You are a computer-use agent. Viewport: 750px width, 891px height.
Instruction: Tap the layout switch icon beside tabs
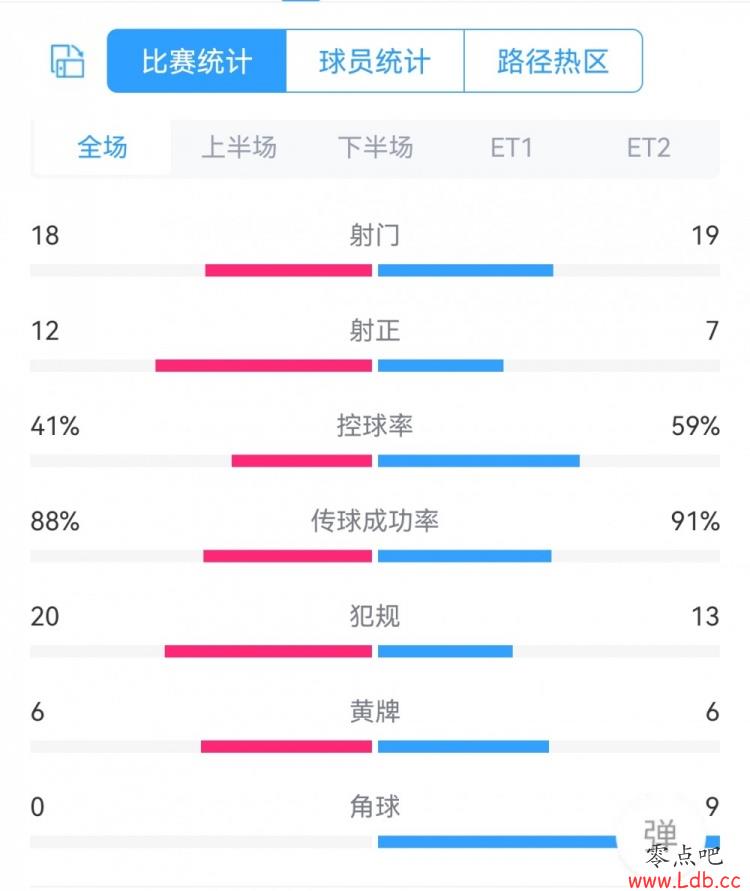pos(68,61)
